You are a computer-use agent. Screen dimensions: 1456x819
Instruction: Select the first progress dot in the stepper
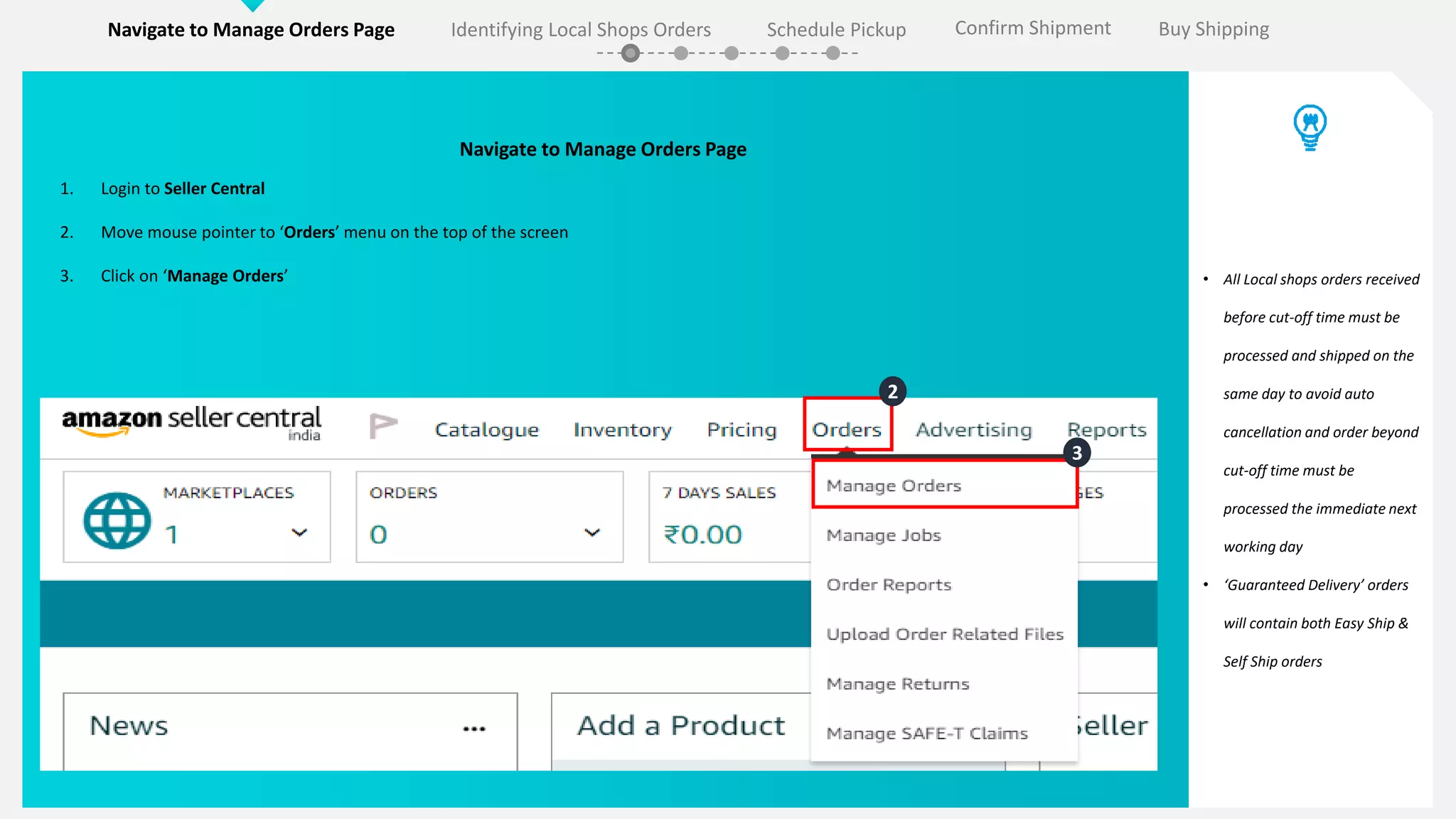pyautogui.click(x=630, y=53)
